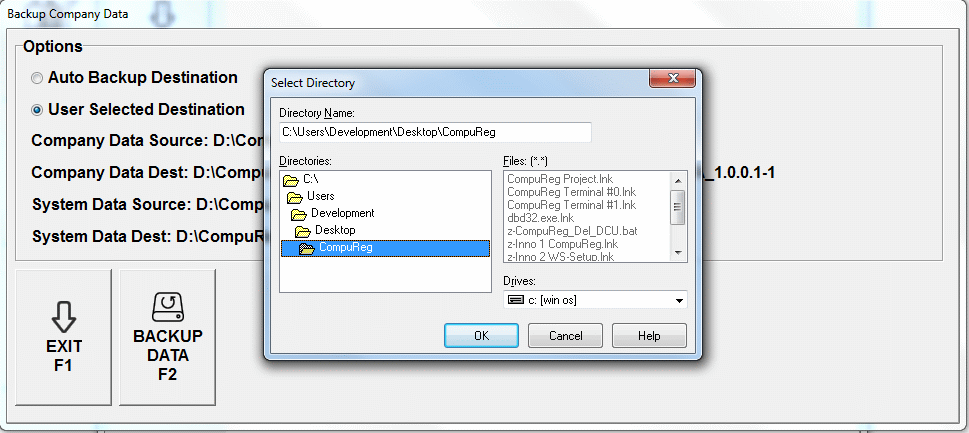This screenshot has width=969, height=433.
Task: Click the Help button
Action: point(649,336)
